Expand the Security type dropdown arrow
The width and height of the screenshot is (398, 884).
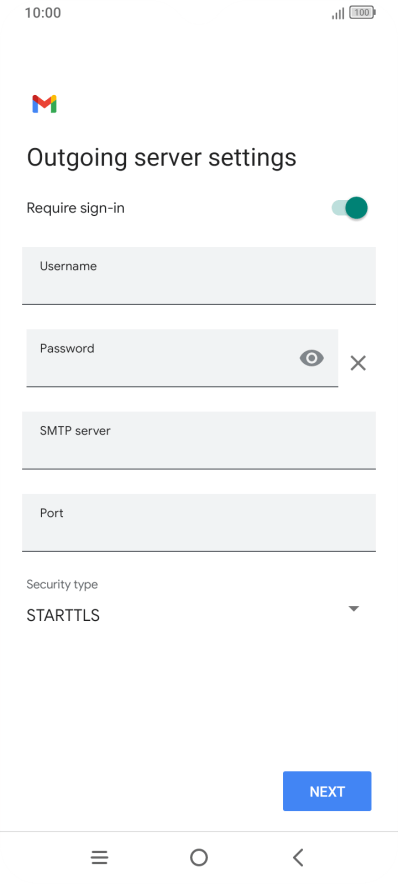coord(353,609)
